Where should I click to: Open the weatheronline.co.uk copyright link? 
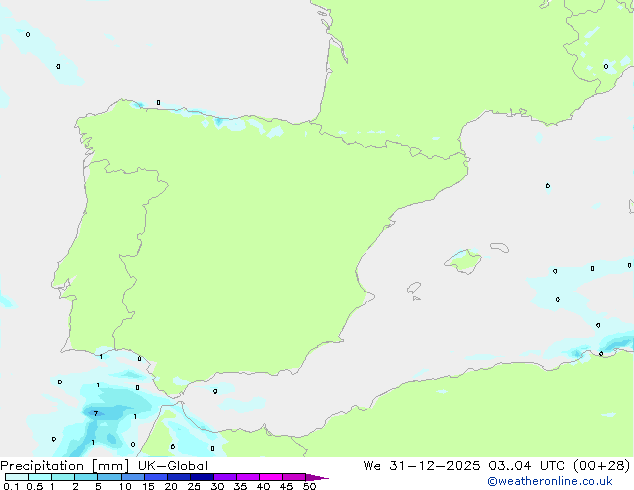tap(550, 481)
